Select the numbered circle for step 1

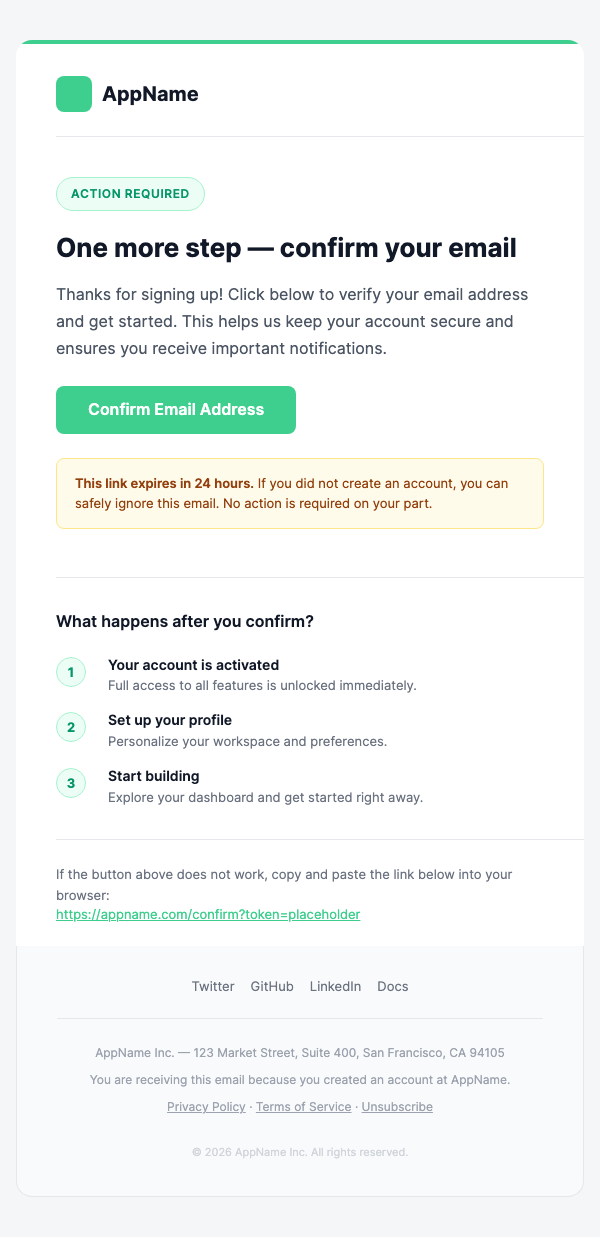point(71,672)
